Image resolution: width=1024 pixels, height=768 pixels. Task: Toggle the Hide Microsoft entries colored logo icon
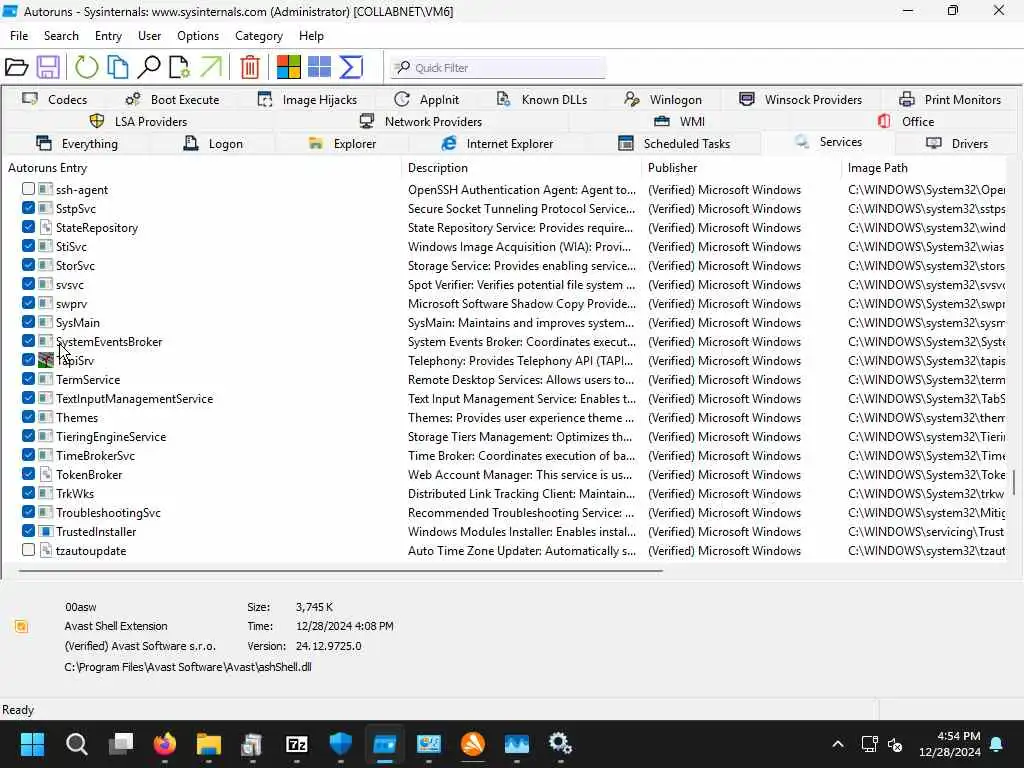pyautogui.click(x=289, y=67)
